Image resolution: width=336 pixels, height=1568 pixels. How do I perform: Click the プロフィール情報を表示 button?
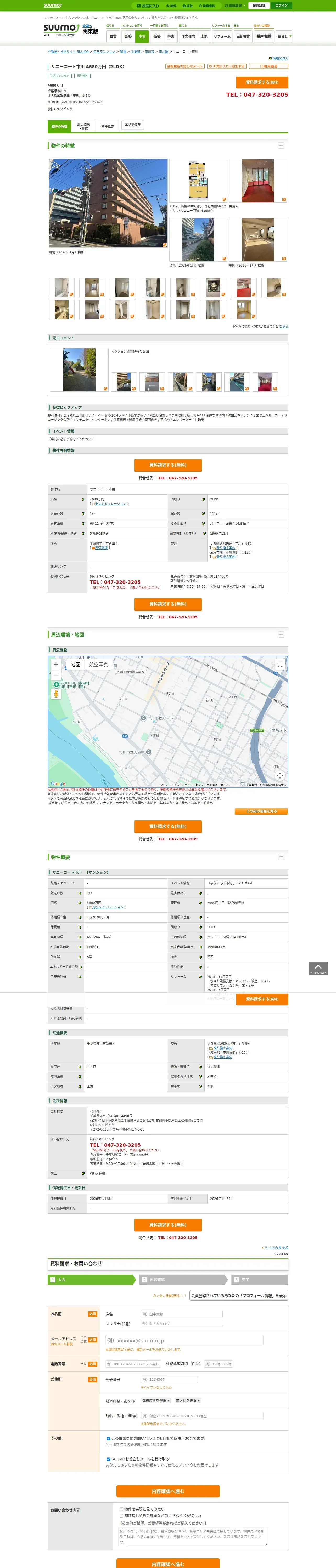238,1295
